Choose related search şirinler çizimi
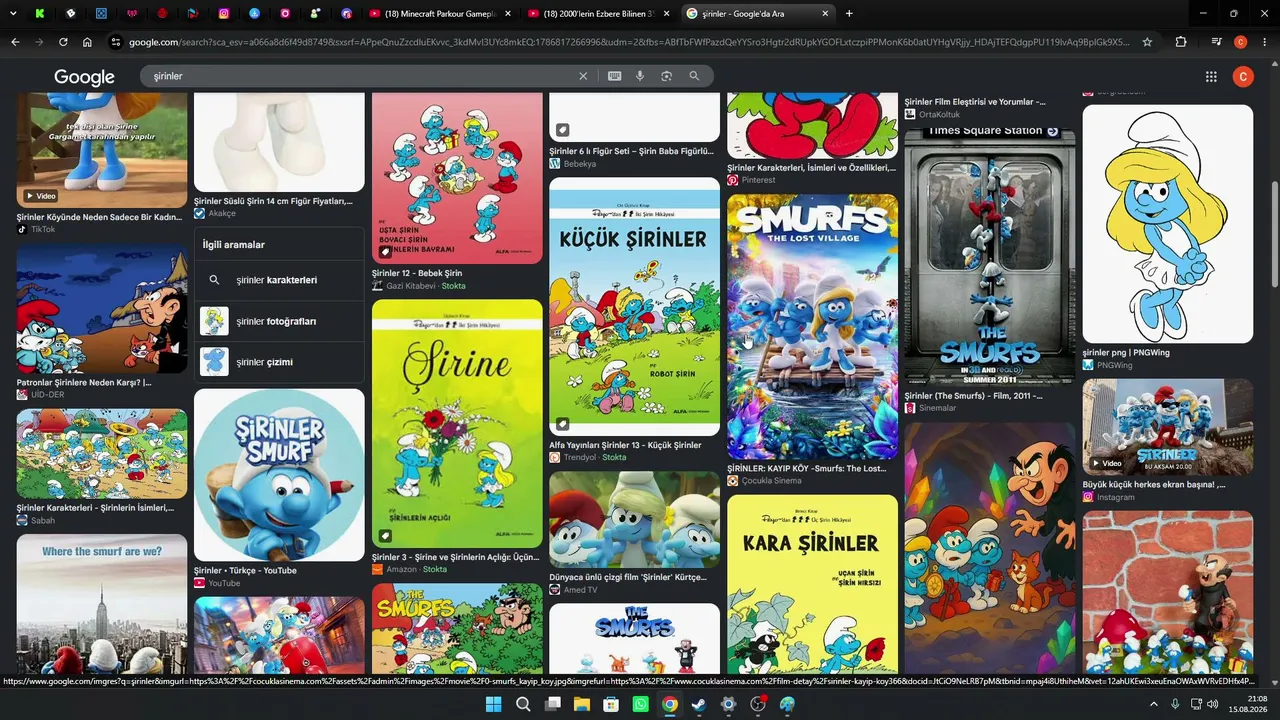 pos(279,362)
